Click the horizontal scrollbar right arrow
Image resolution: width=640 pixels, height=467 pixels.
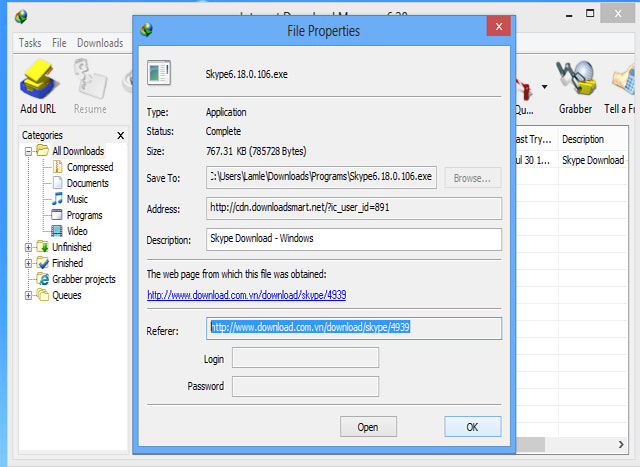point(621,444)
